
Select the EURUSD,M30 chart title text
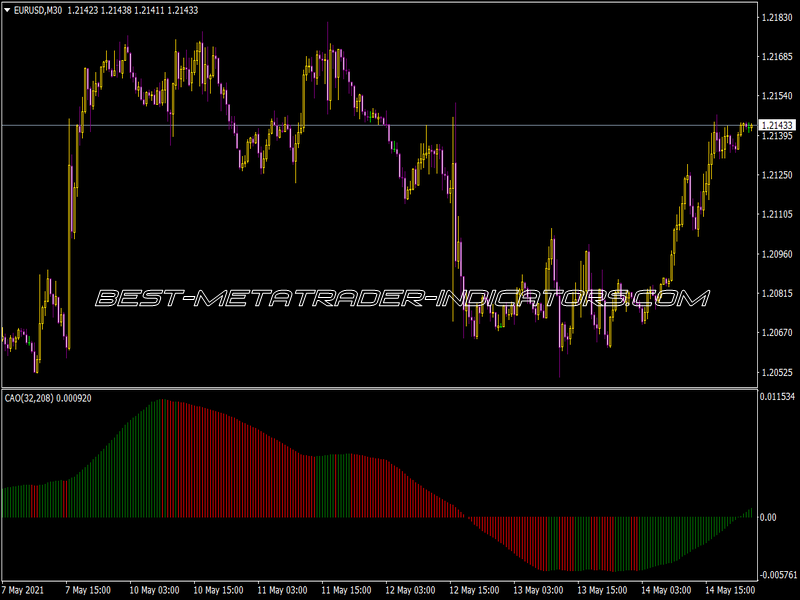point(38,10)
